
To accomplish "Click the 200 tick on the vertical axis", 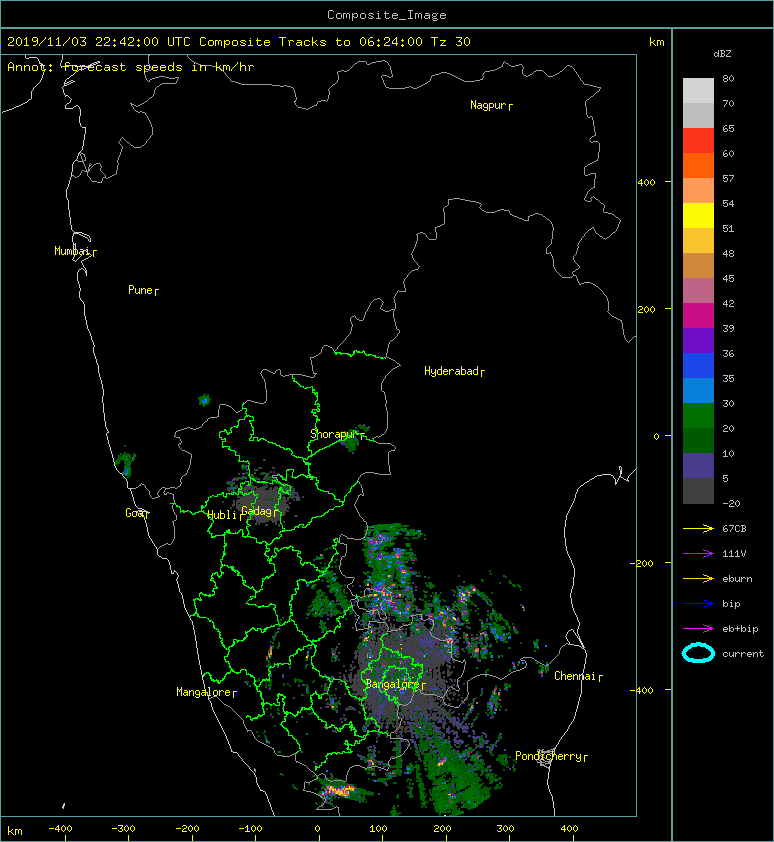I will (x=647, y=309).
